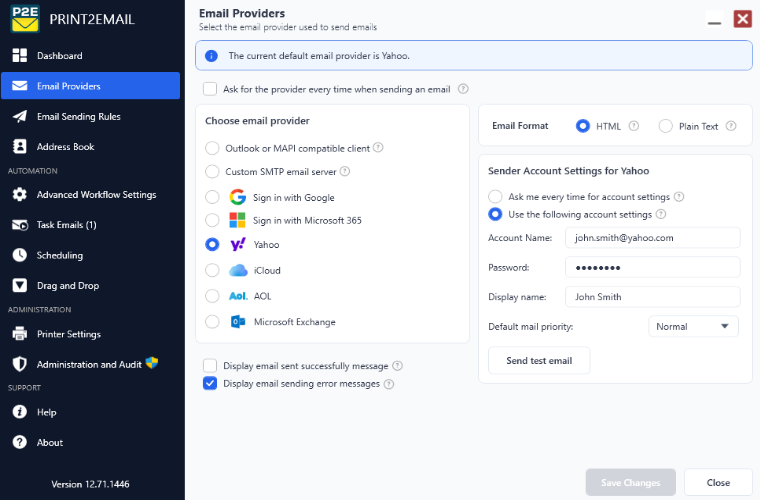Click the Email Sending Rules paper-plane icon
Viewport: 760px width, 500px height.
coord(20,116)
